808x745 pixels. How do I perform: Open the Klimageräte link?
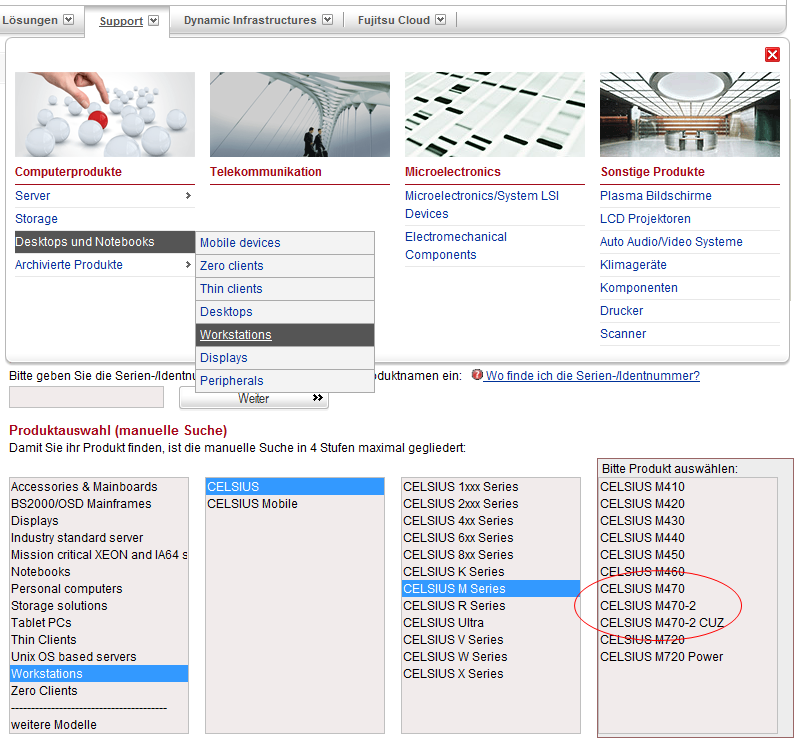[x=633, y=265]
